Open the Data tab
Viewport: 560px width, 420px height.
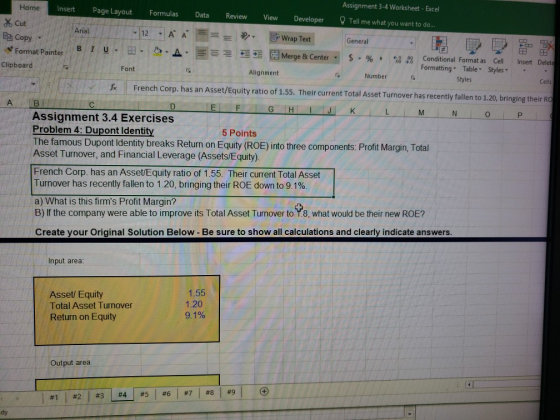pyautogui.click(x=202, y=15)
